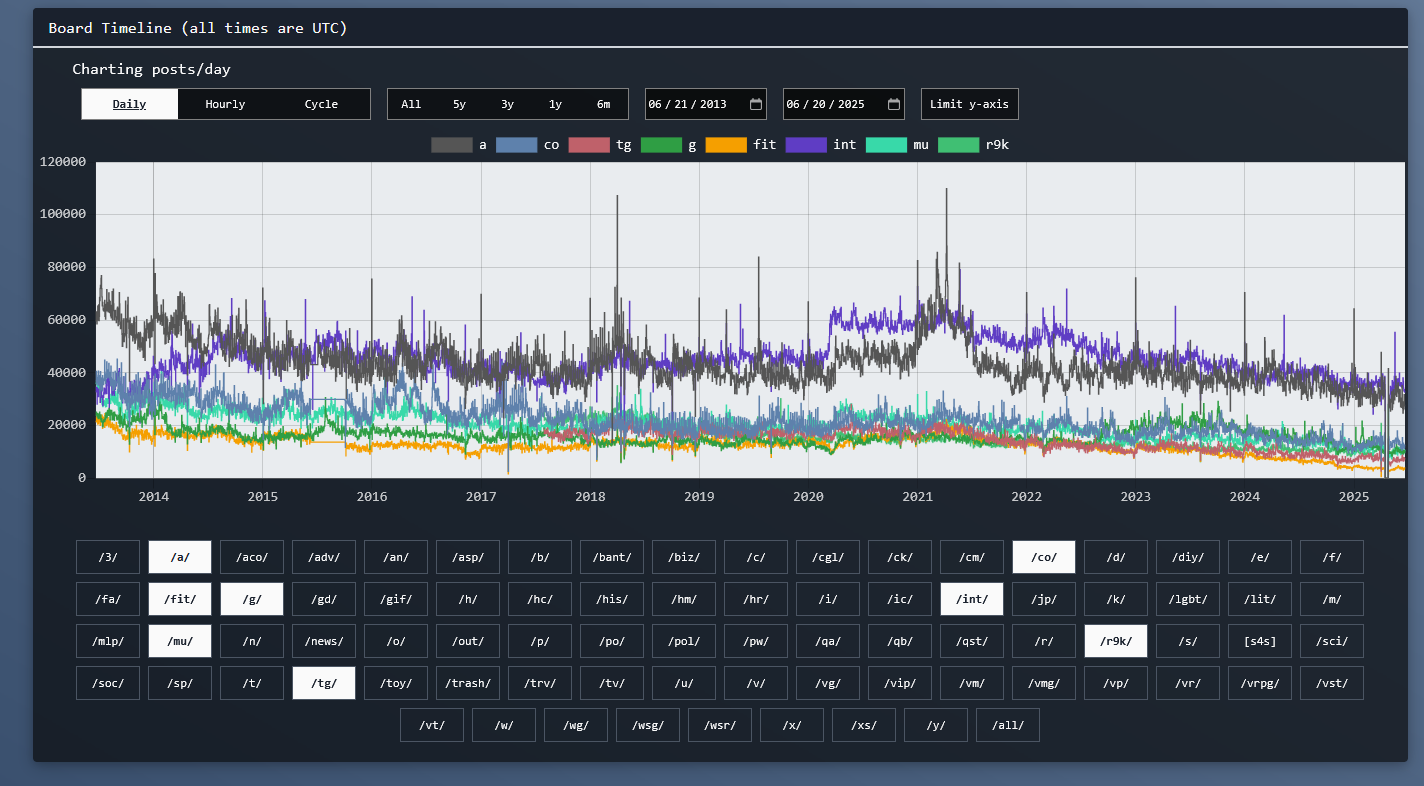Deselect the /int/ board toggle
This screenshot has height=786, width=1424.
click(x=972, y=599)
